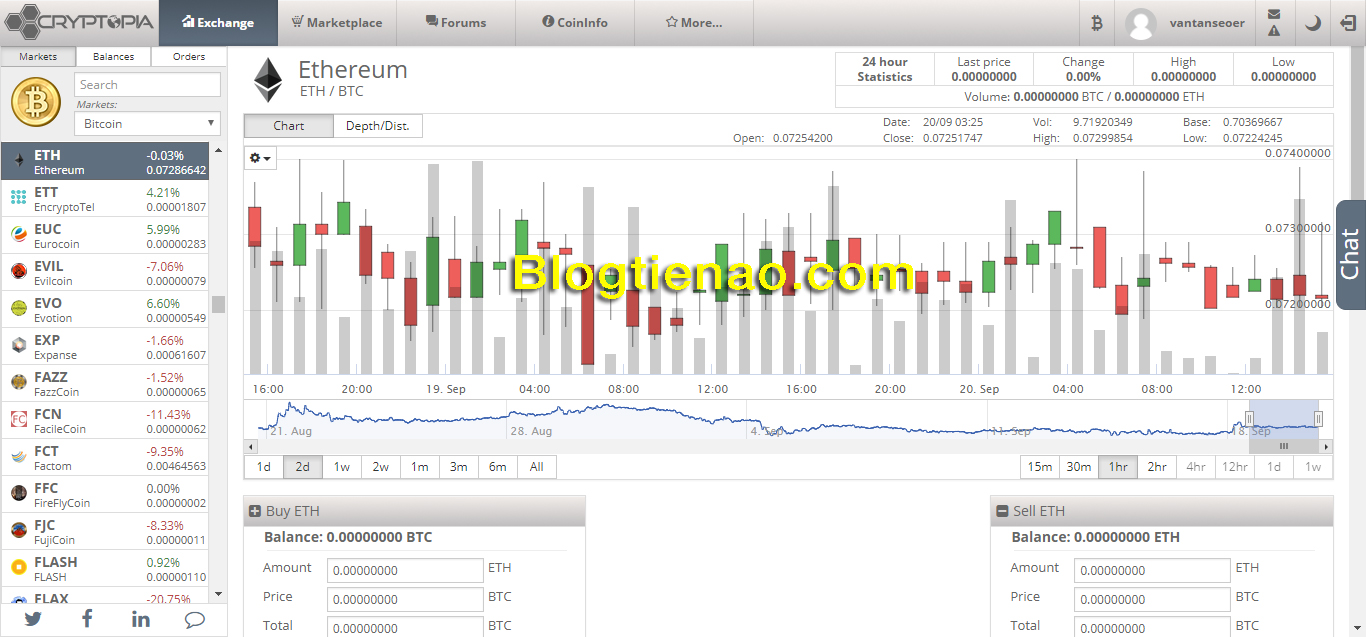The height and width of the screenshot is (637, 1366).
Task: Open the speech bubble chat icon
Action: tap(195, 619)
